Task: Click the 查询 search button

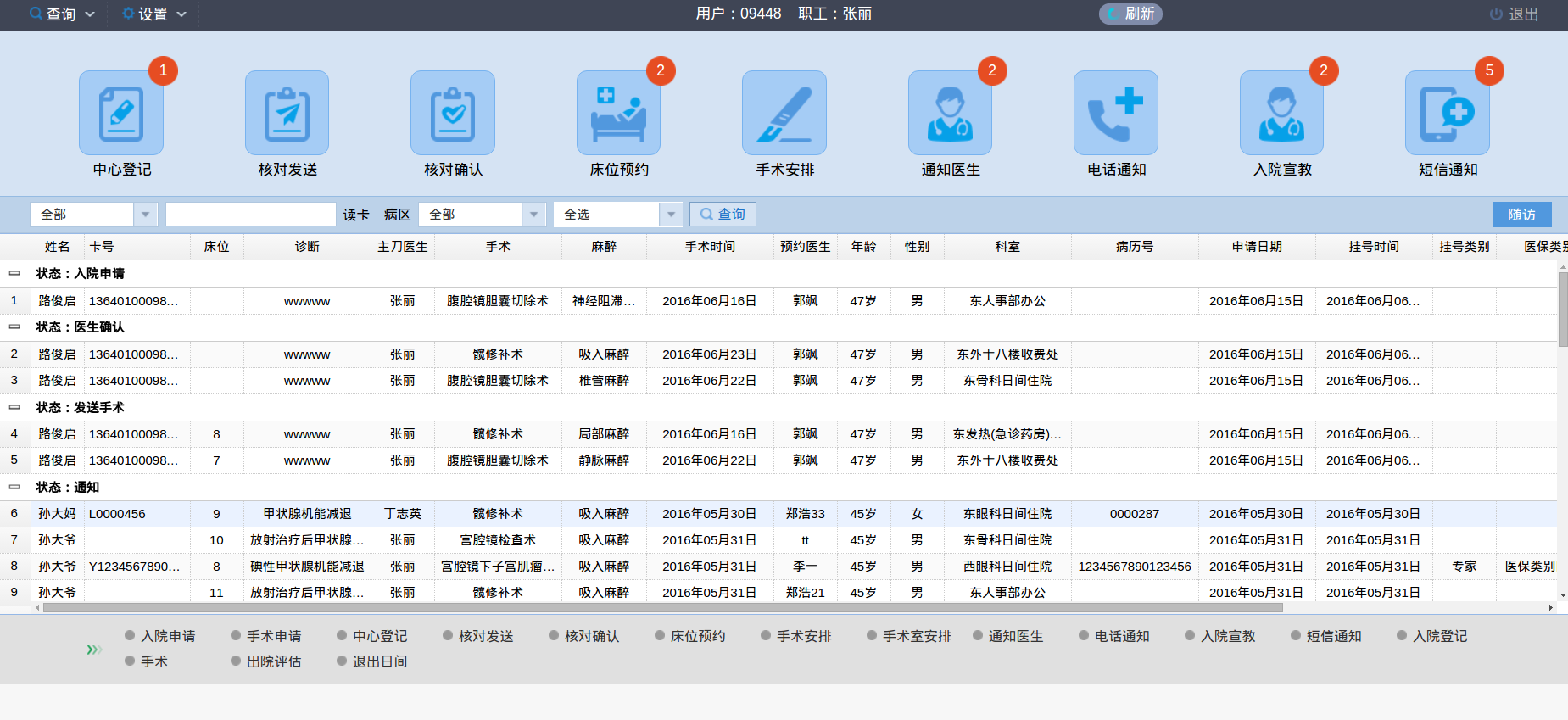Action: pos(723,215)
